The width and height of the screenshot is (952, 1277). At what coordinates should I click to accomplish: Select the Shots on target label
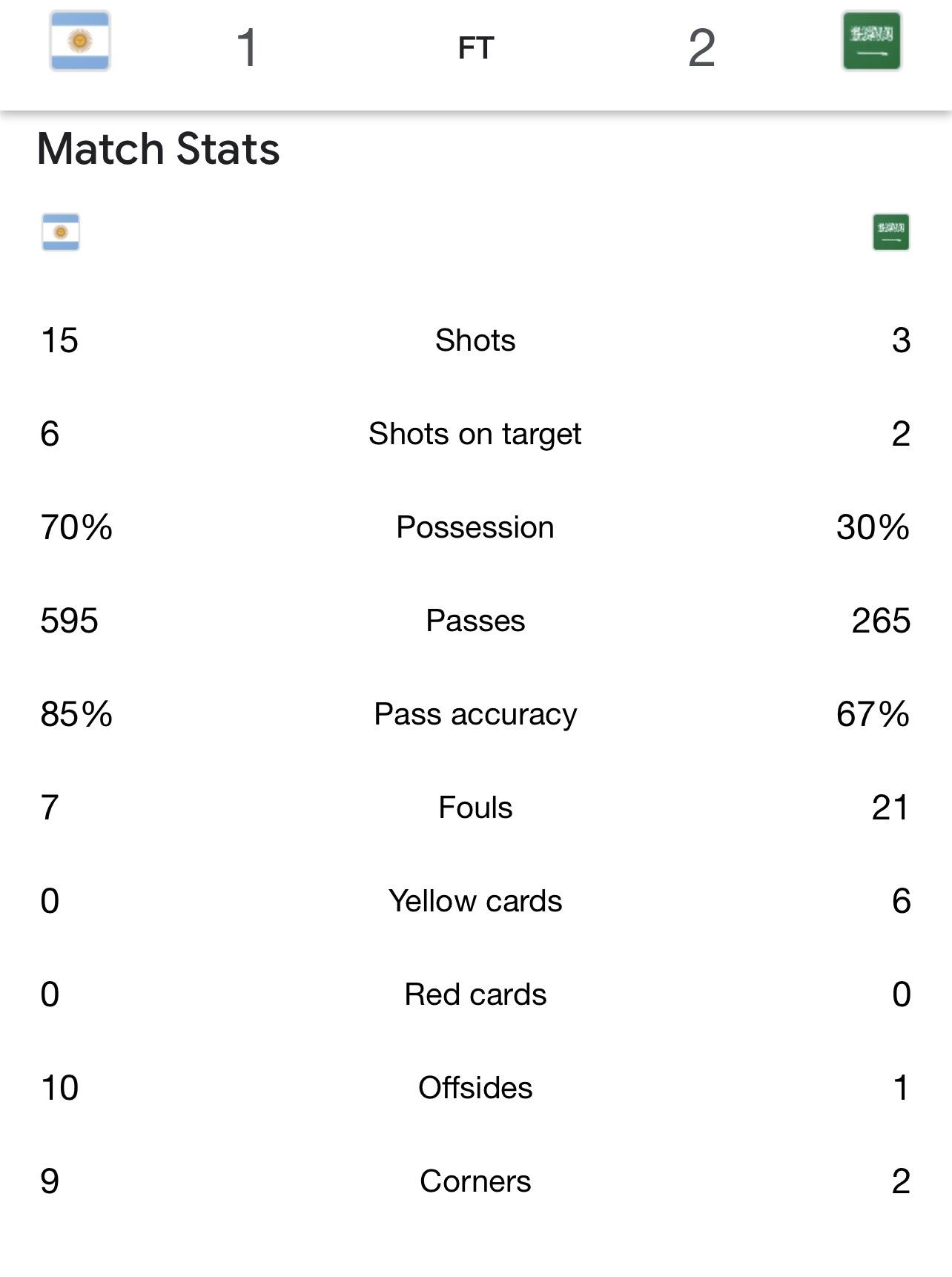pos(475,434)
